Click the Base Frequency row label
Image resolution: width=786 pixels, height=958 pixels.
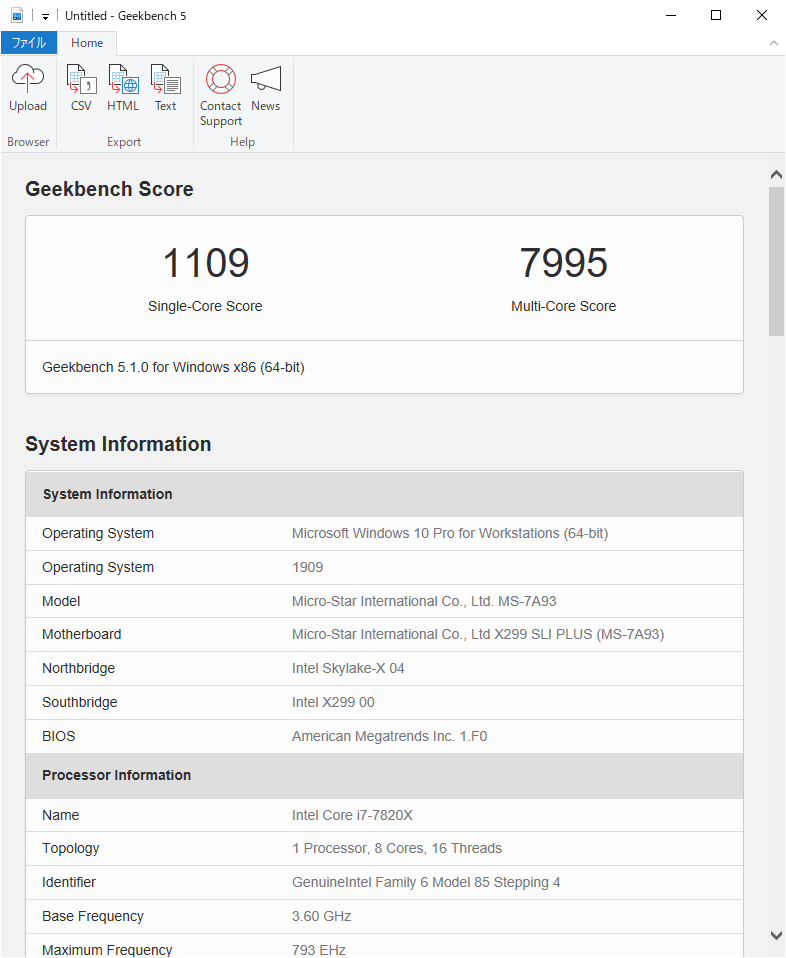click(x=93, y=916)
